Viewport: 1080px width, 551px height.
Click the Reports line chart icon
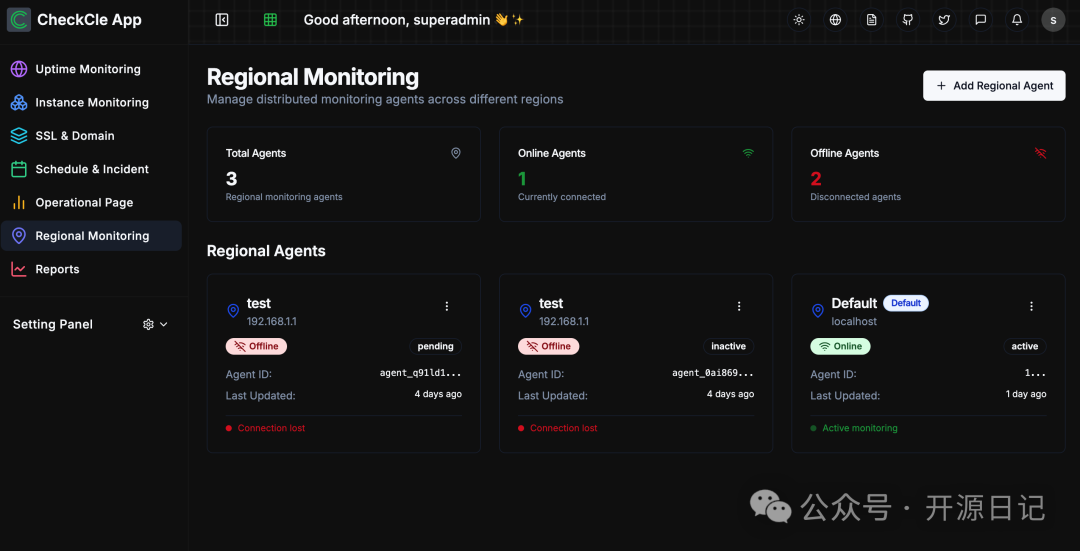point(19,269)
